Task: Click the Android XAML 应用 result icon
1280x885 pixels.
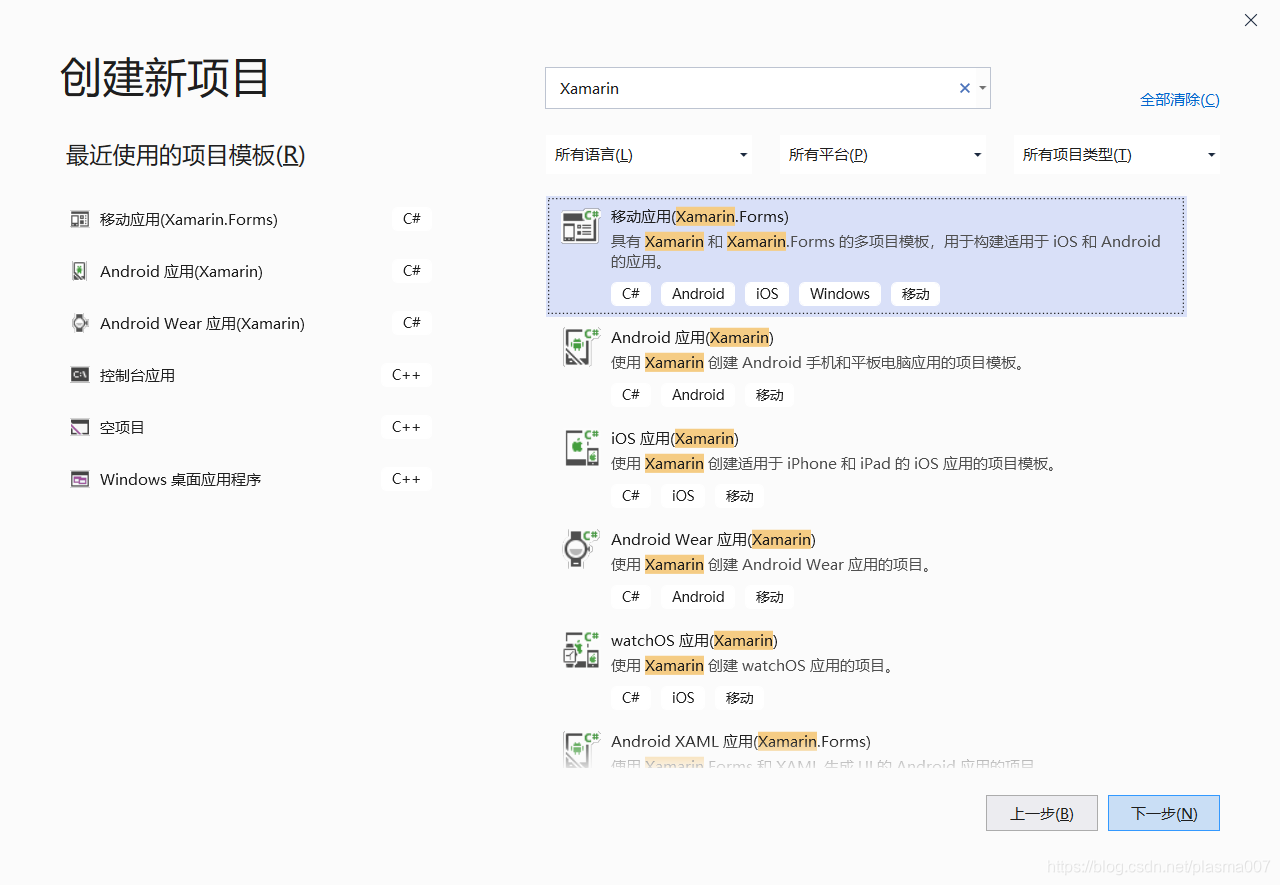Action: click(581, 749)
